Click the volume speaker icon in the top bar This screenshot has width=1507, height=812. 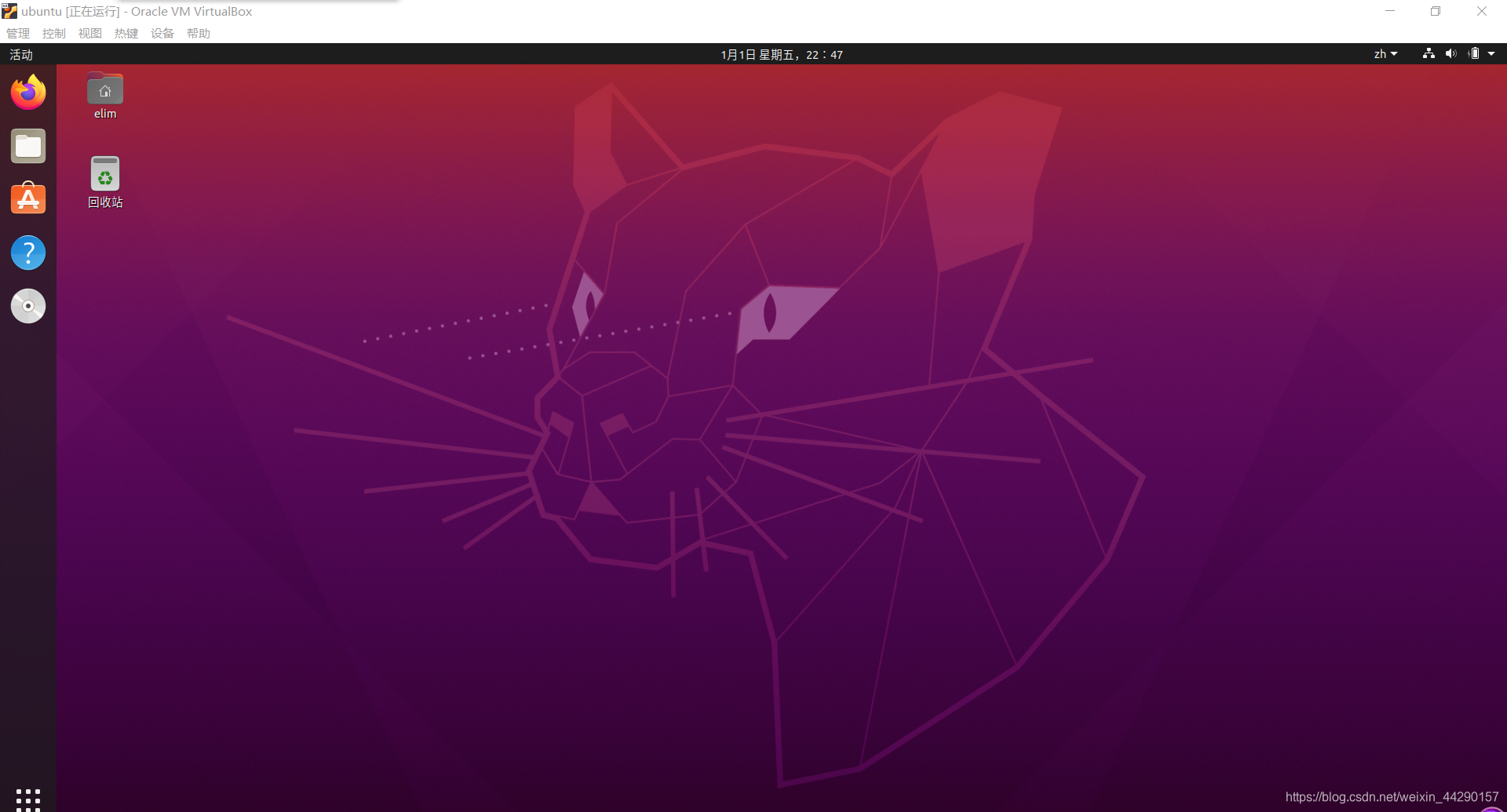coord(1451,53)
